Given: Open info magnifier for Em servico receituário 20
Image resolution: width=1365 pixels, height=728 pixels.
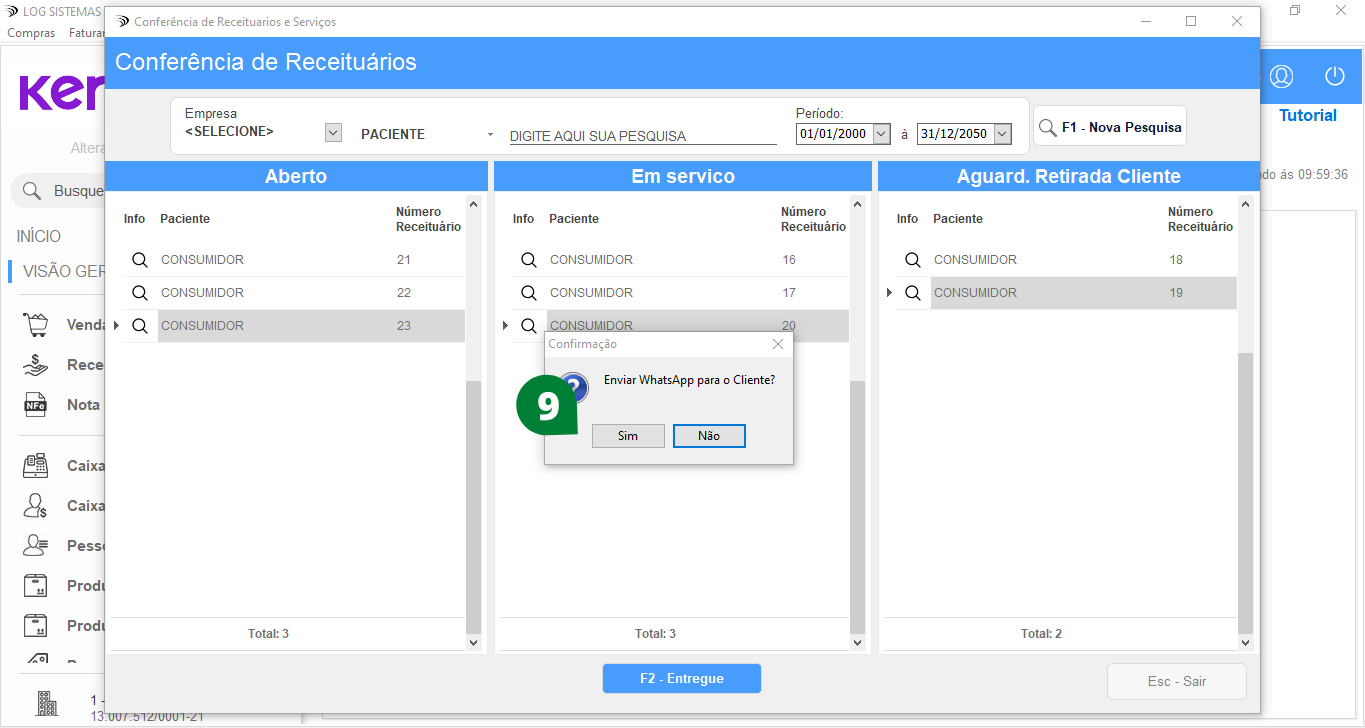Looking at the screenshot, I should click(528, 325).
